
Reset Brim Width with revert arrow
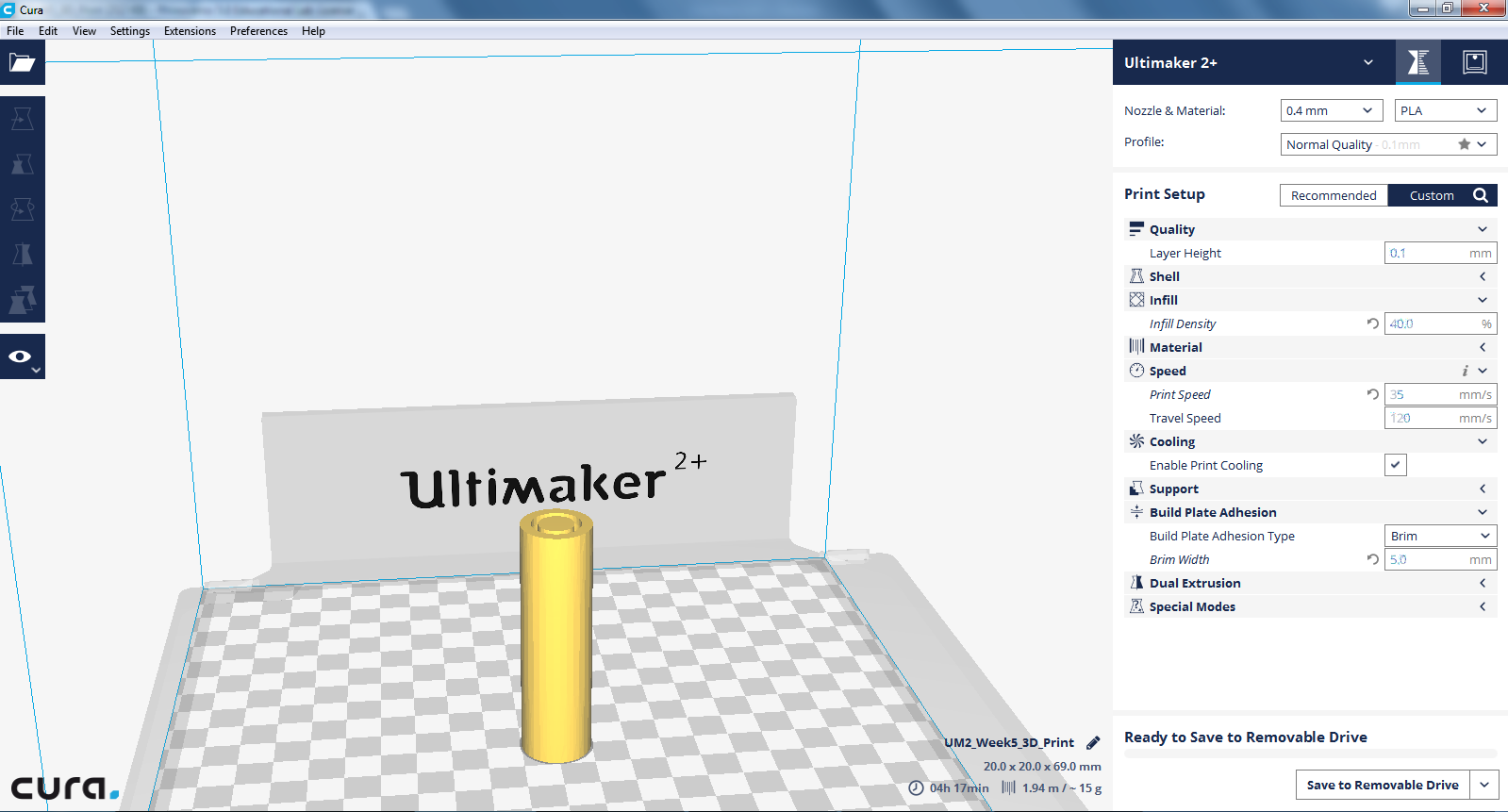click(1373, 559)
